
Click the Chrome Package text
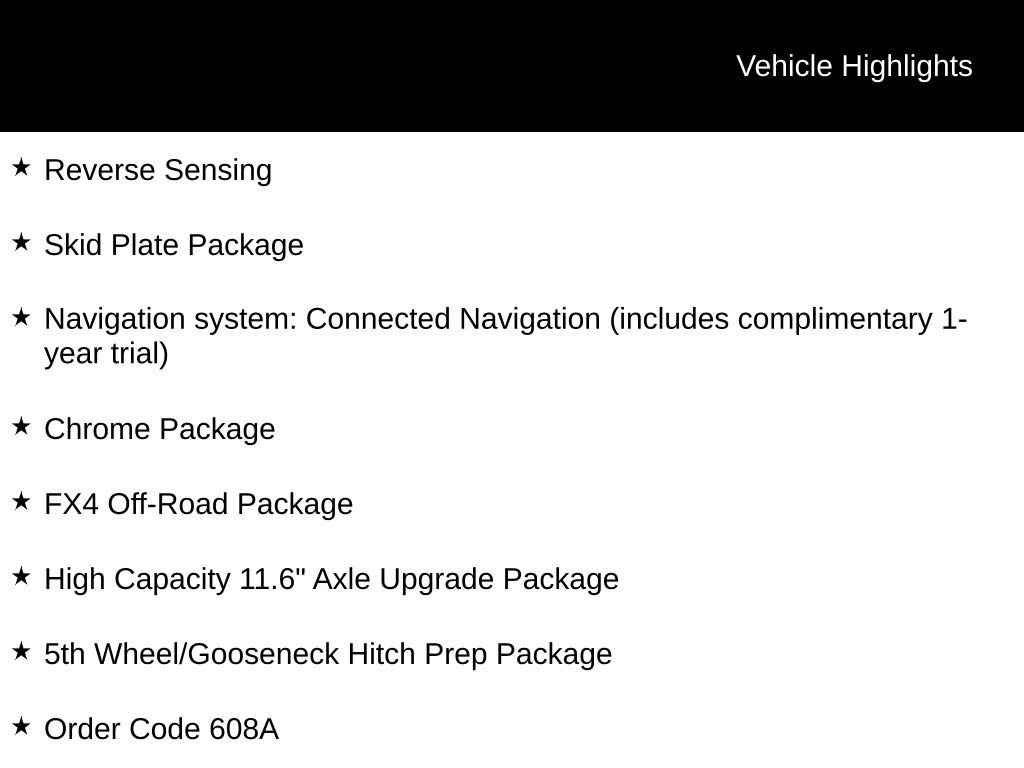pos(159,430)
